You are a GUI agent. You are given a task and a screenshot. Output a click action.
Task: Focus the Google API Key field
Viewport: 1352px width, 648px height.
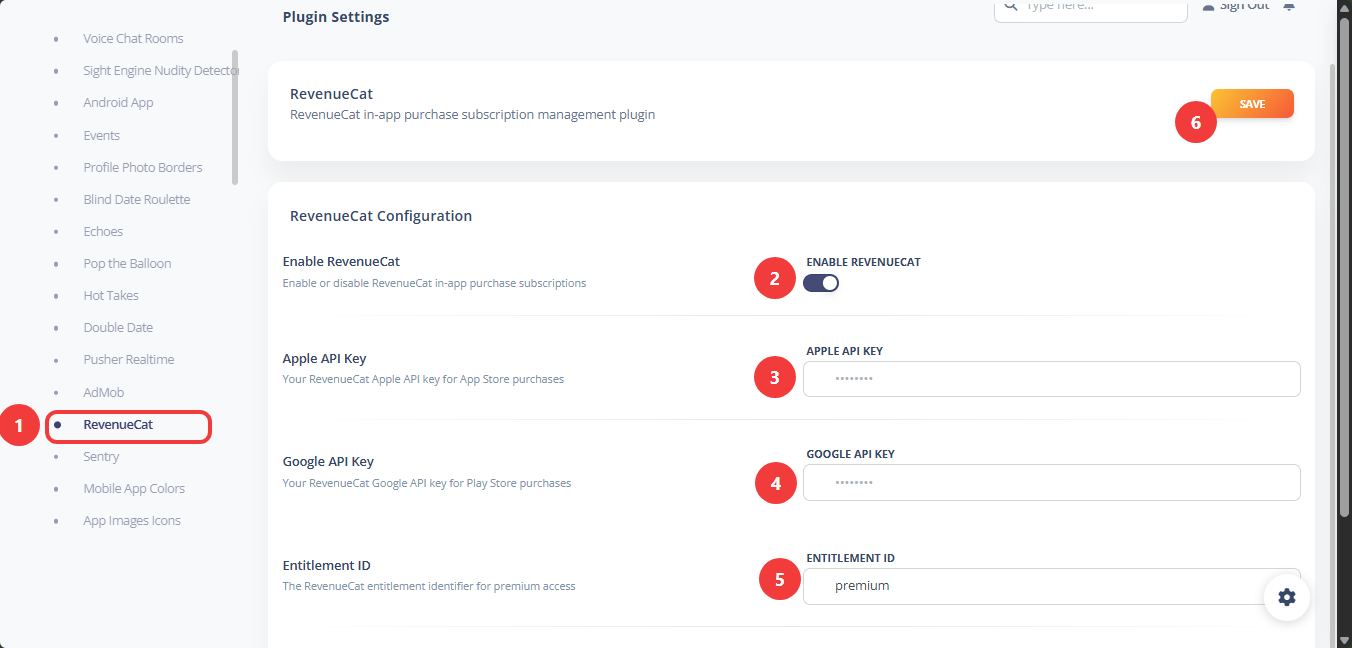click(x=1051, y=482)
